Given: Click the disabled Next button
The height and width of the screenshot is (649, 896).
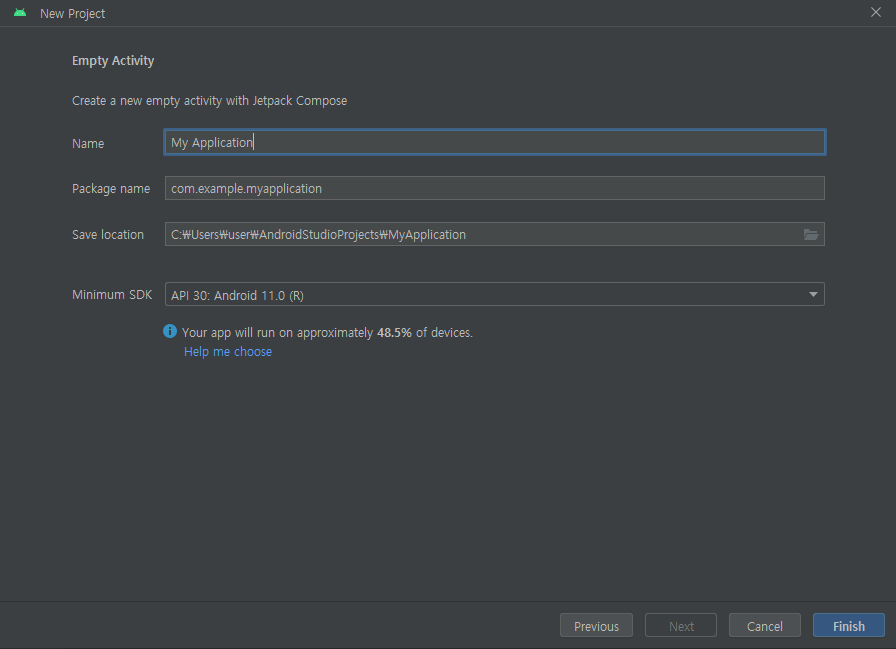Looking at the screenshot, I should tap(681, 626).
